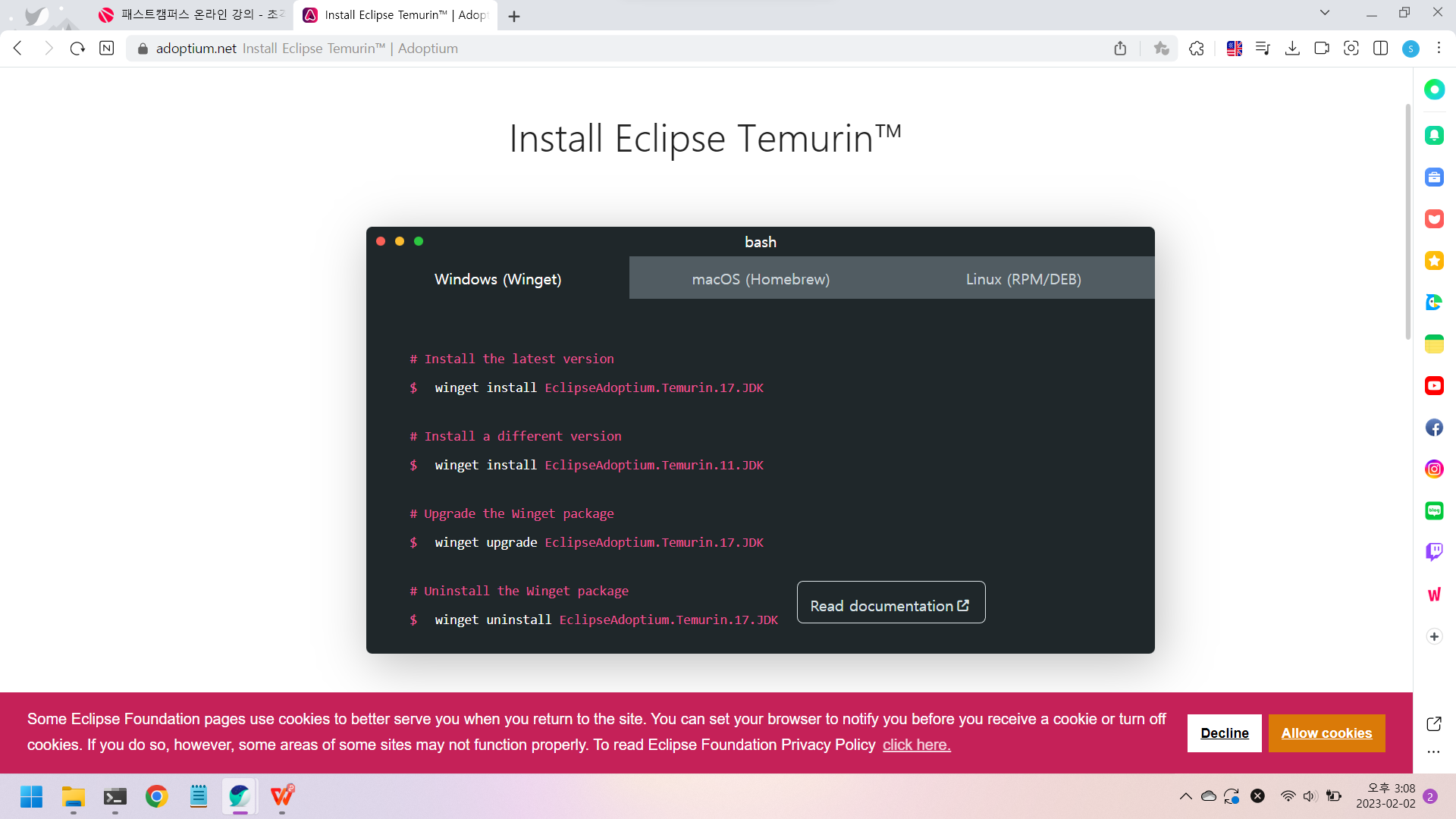Switch to the Linux (RPM/DEB) tab
Image resolution: width=1456 pixels, height=819 pixels.
(1024, 278)
